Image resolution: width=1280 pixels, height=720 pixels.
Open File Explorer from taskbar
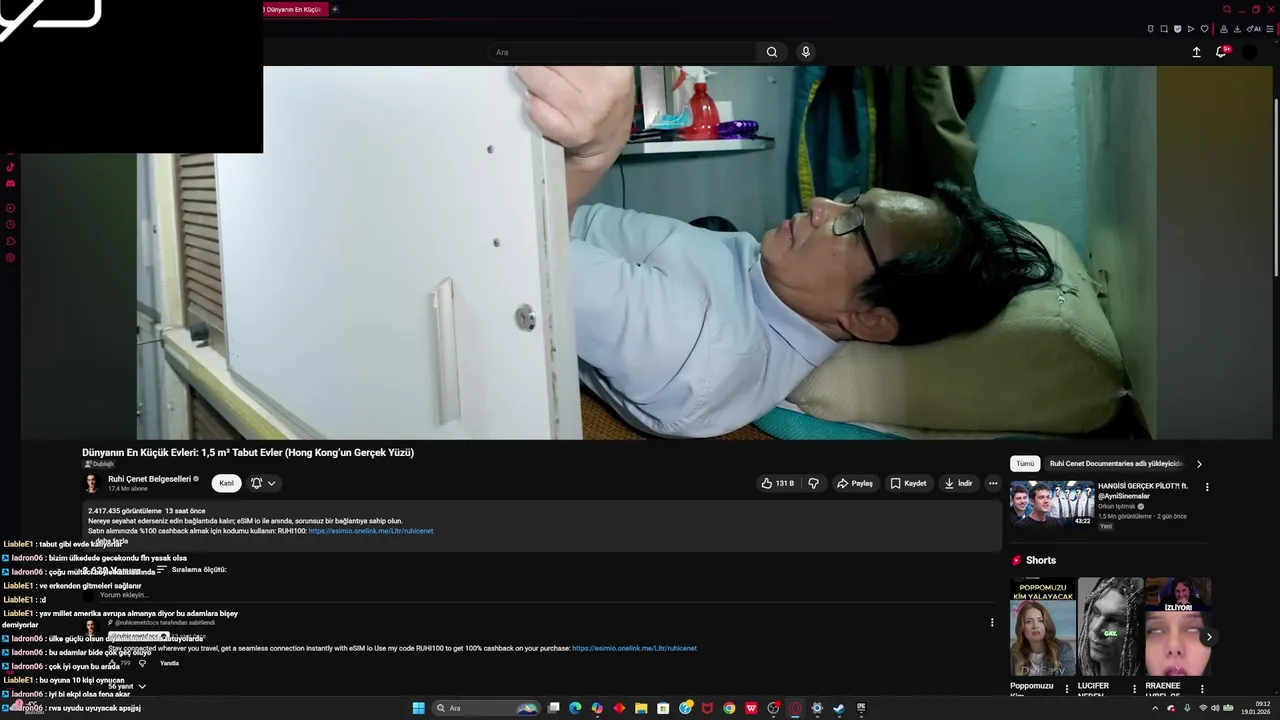click(x=641, y=708)
